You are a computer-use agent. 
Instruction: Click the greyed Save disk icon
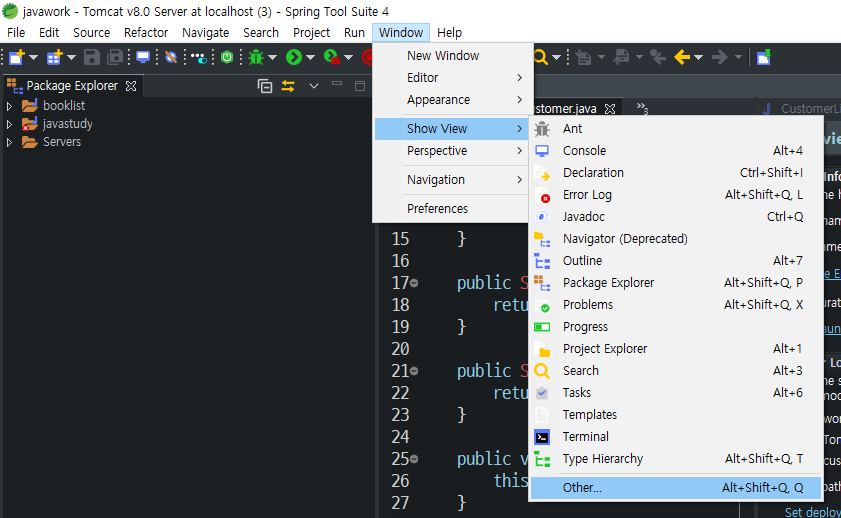click(x=92, y=57)
